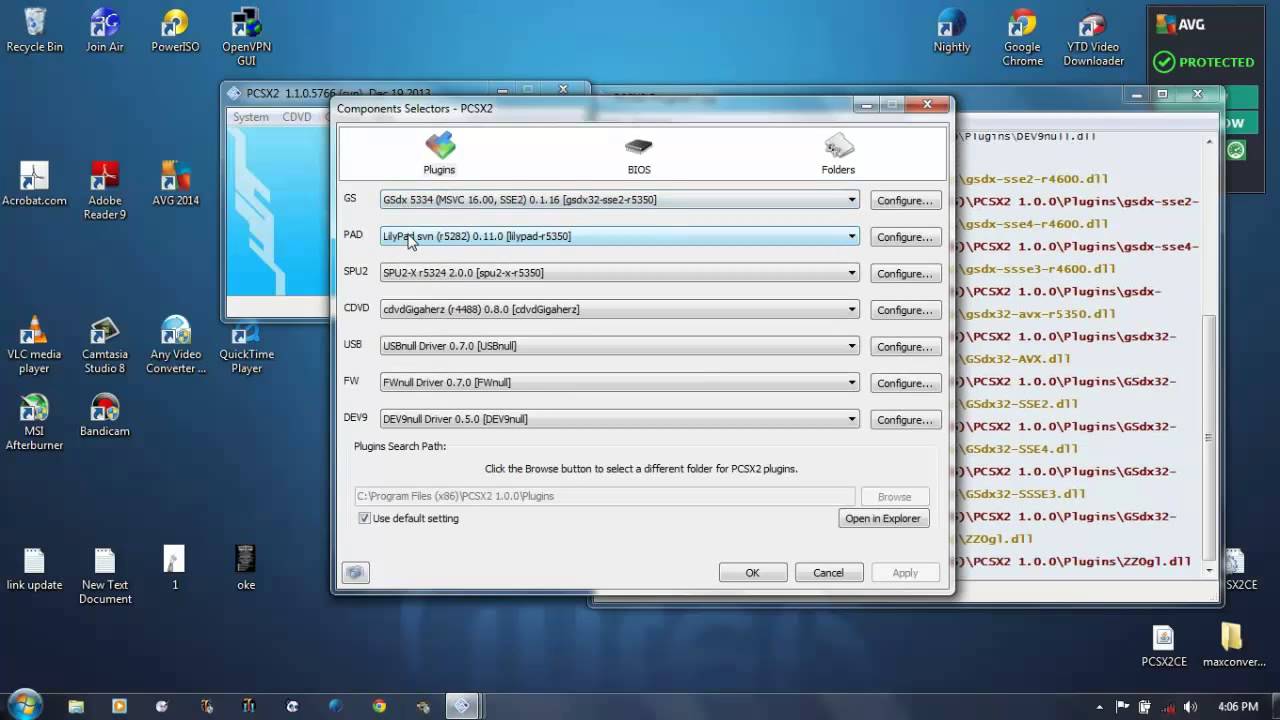
Task: Select the Any Video Converter icon
Action: (175, 346)
